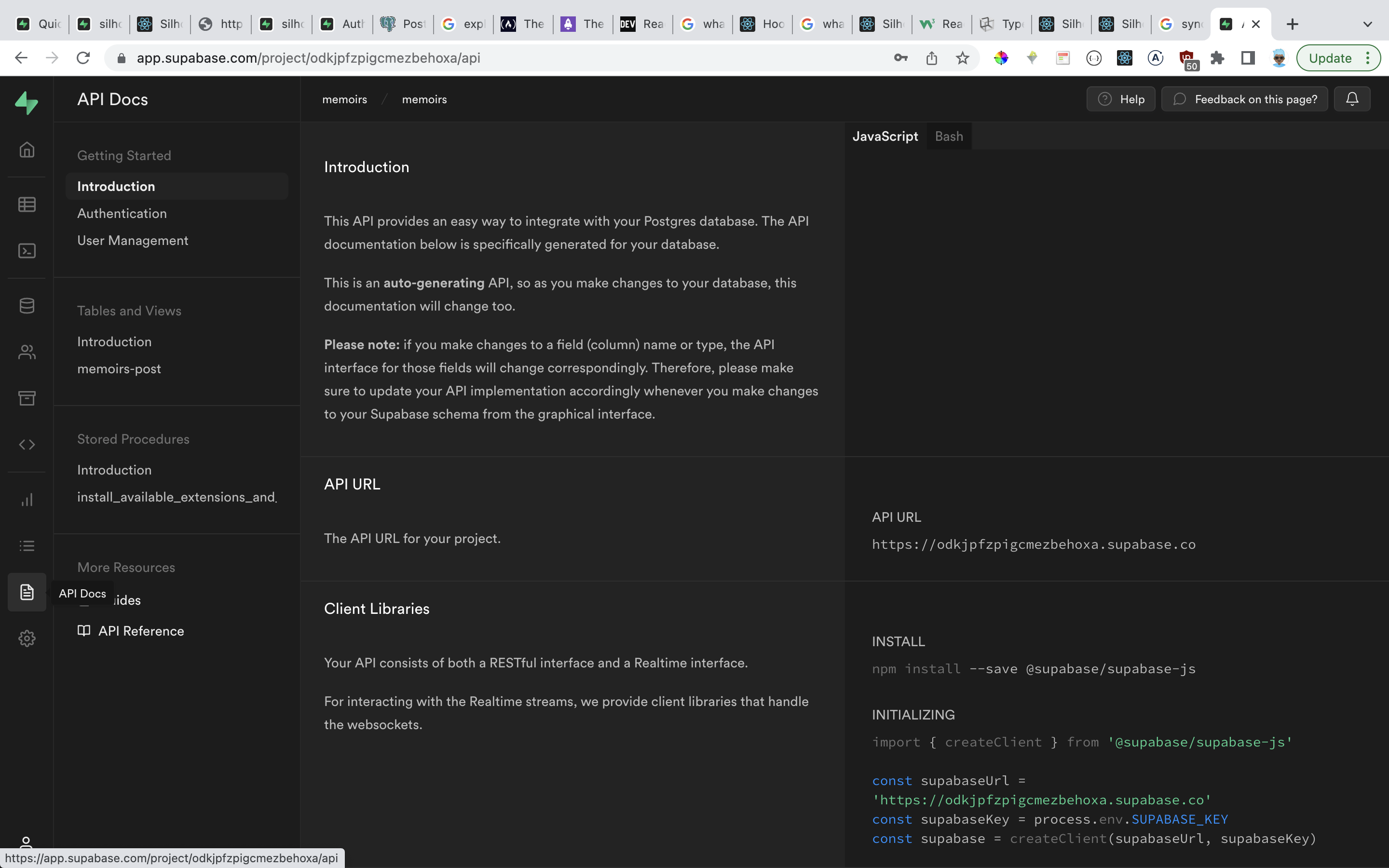Open the Chrome profile avatar
The width and height of the screenshot is (1389, 868).
1279,57
